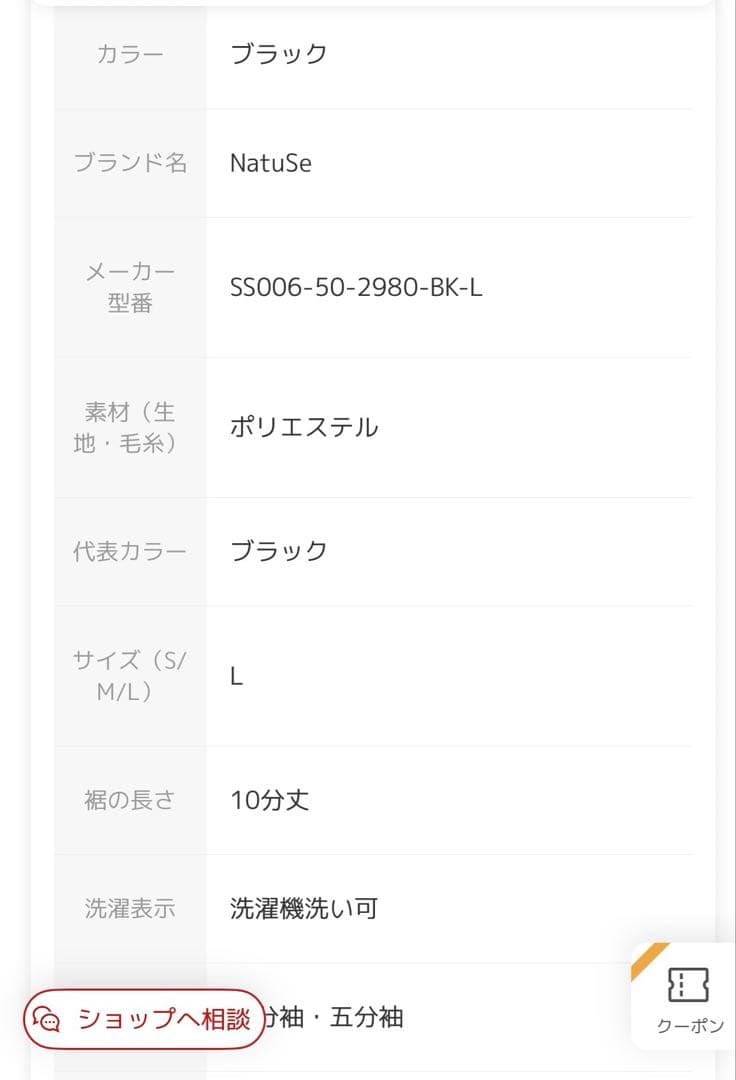This screenshot has width=736, height=1080.
Task: Click the model number SS006-50-2980-BK-L
Action: pos(356,287)
